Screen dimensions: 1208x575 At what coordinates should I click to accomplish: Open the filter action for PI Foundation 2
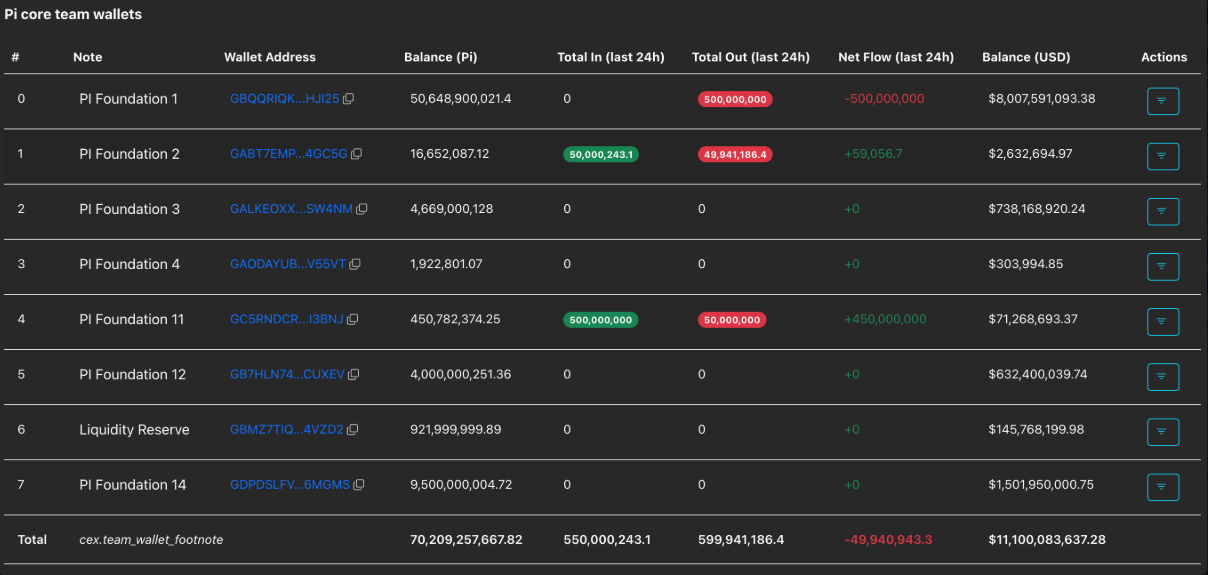pyautogui.click(x=1162, y=156)
